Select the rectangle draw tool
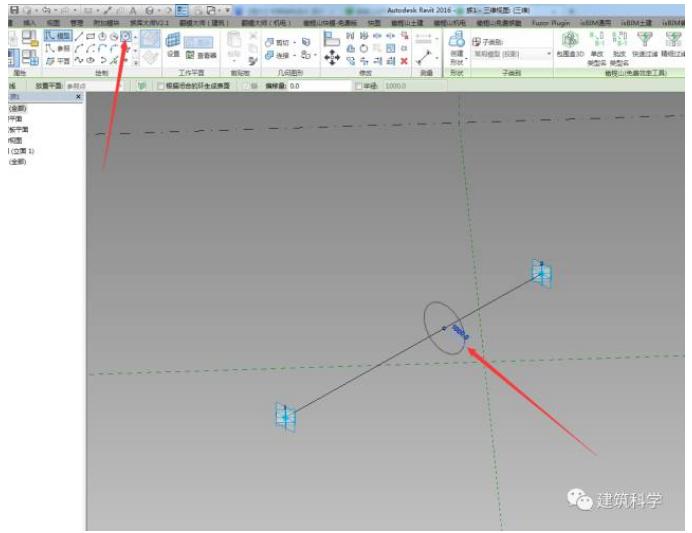 (91, 36)
